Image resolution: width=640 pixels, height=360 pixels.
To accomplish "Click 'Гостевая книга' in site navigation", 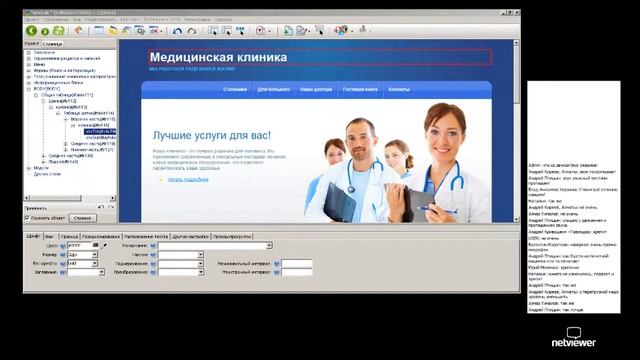I will point(360,89).
